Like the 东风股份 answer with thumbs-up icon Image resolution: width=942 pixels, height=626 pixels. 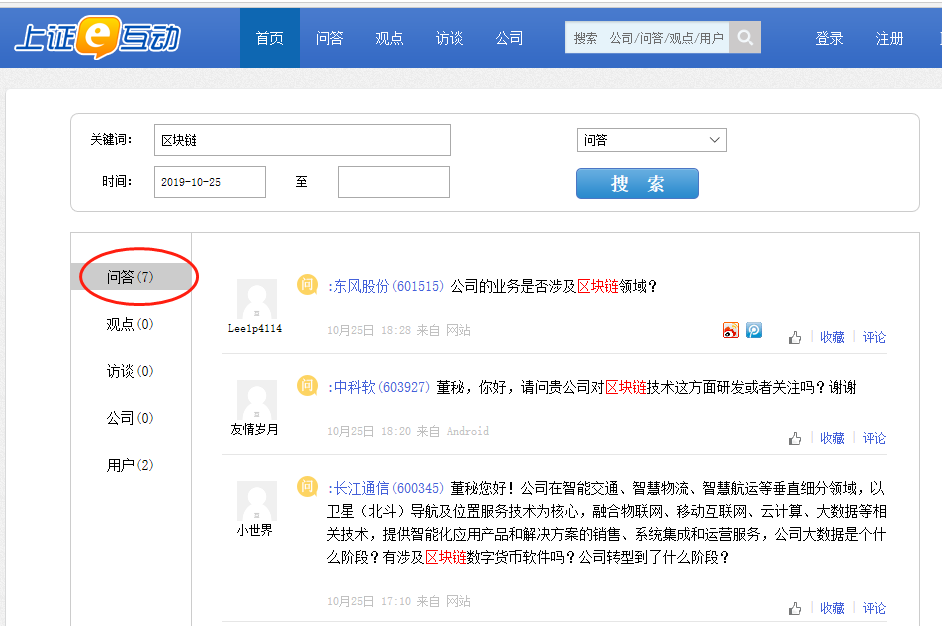click(795, 337)
